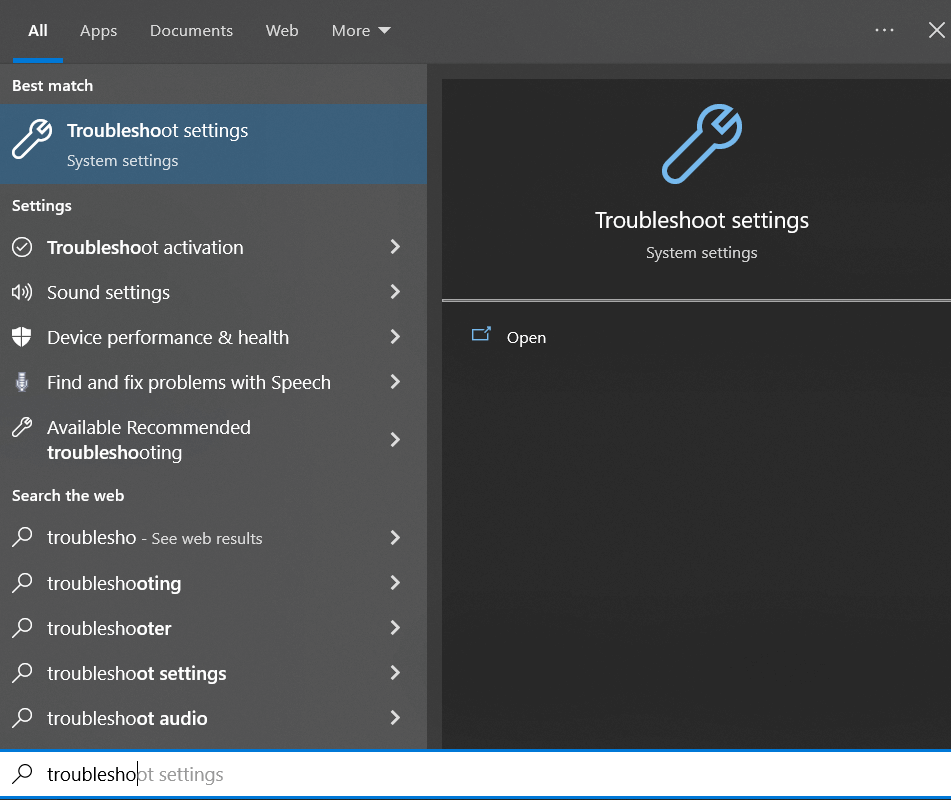Click the microphone icon for Speech problems
The width and height of the screenshot is (951, 800).
click(x=22, y=382)
